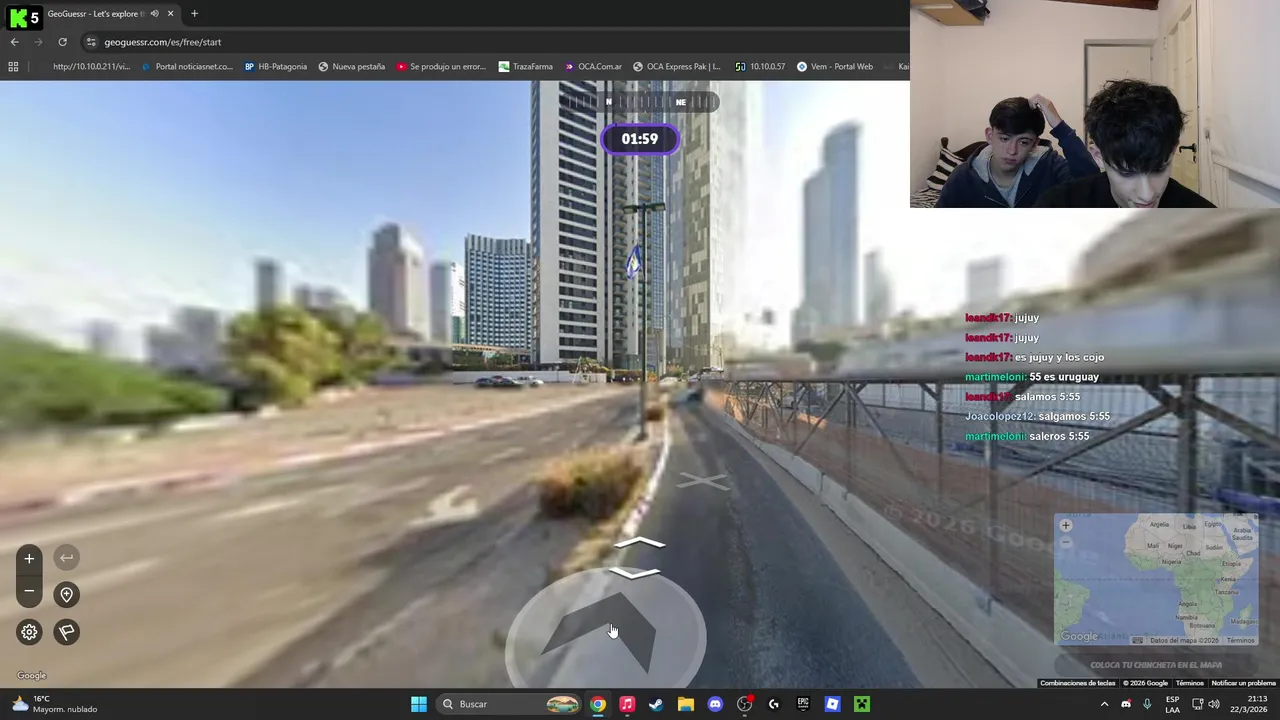The height and width of the screenshot is (720, 1280).
Task: Open 'Combinaciones de teclas' link
Action: pyautogui.click(x=1077, y=683)
